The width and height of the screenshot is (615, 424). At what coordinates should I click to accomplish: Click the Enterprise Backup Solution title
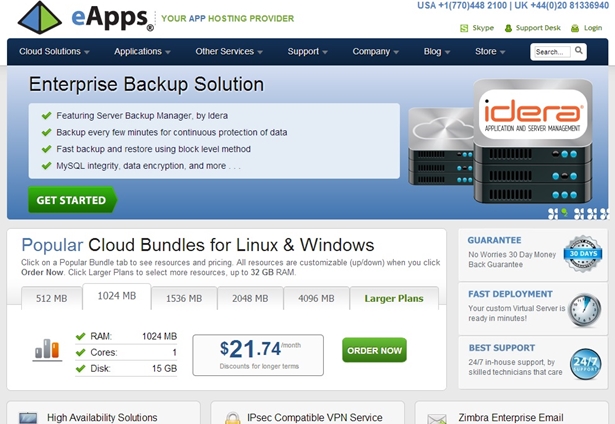click(146, 84)
